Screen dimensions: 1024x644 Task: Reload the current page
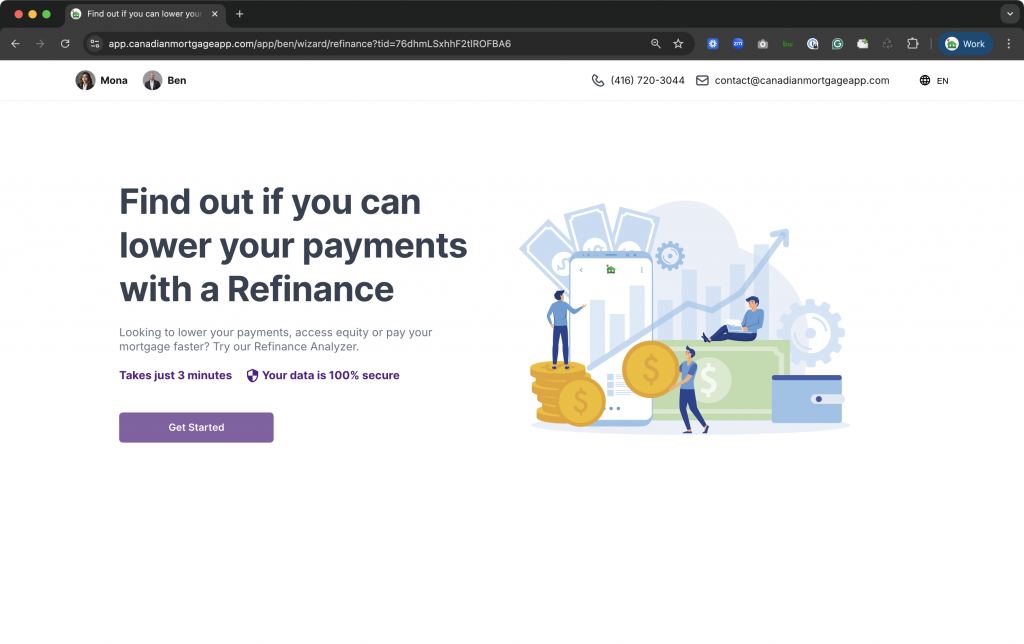[x=65, y=44]
